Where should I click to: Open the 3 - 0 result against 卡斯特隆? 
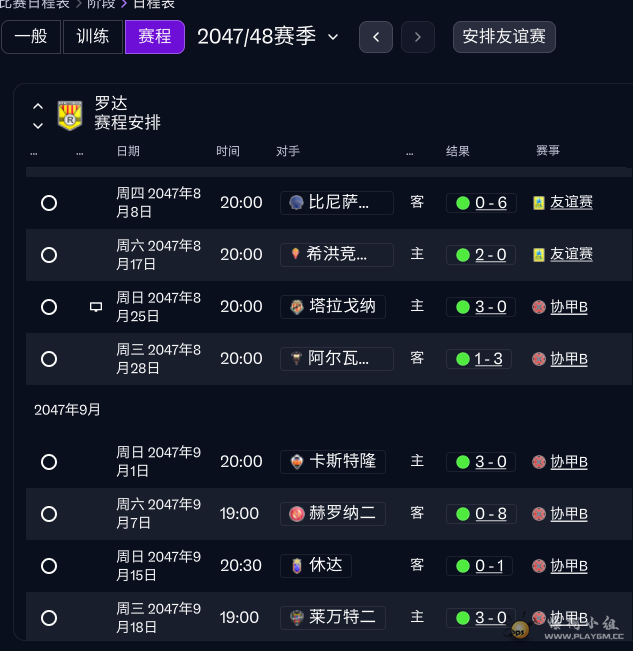click(491, 462)
